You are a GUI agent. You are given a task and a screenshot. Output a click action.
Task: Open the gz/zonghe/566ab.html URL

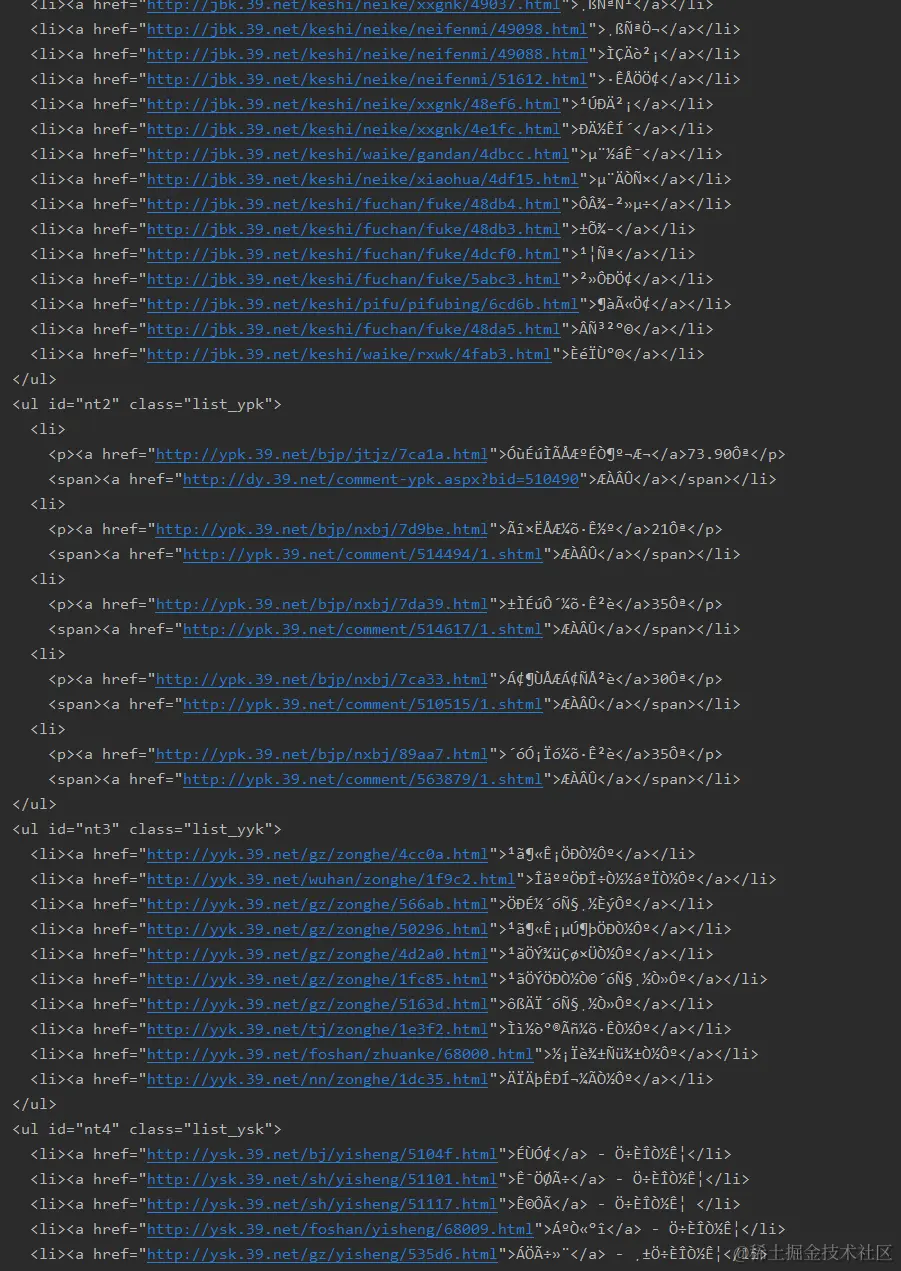click(318, 904)
